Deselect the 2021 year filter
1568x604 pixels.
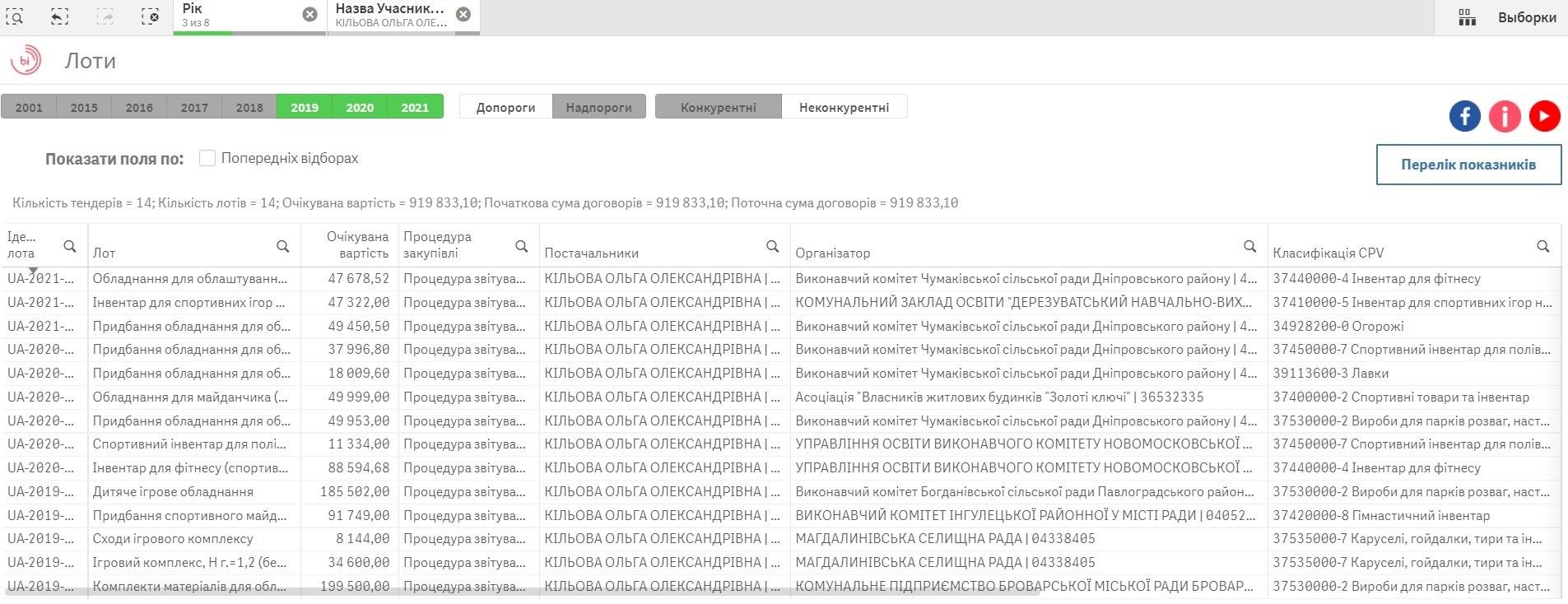tap(415, 107)
